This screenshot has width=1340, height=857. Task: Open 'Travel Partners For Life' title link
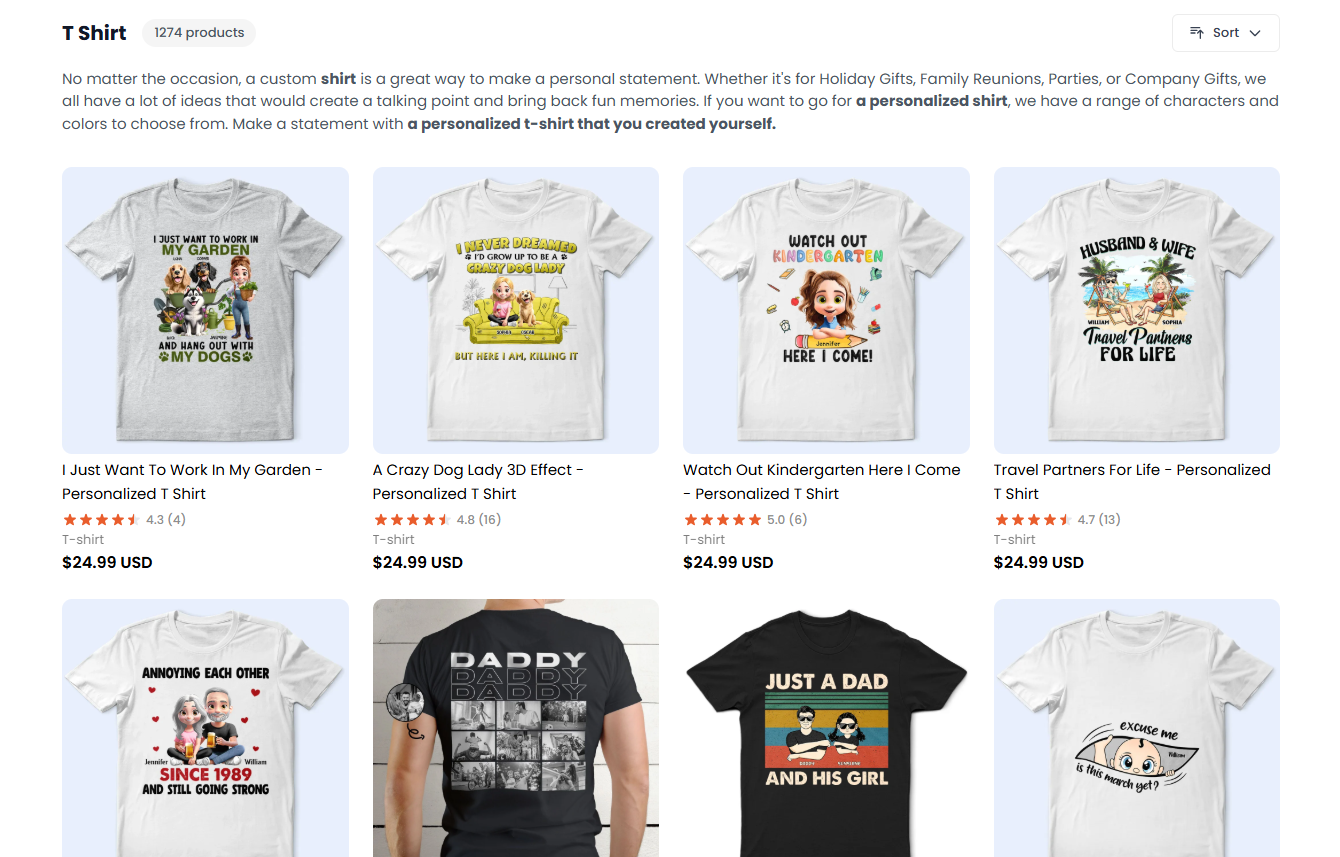(x=1132, y=482)
